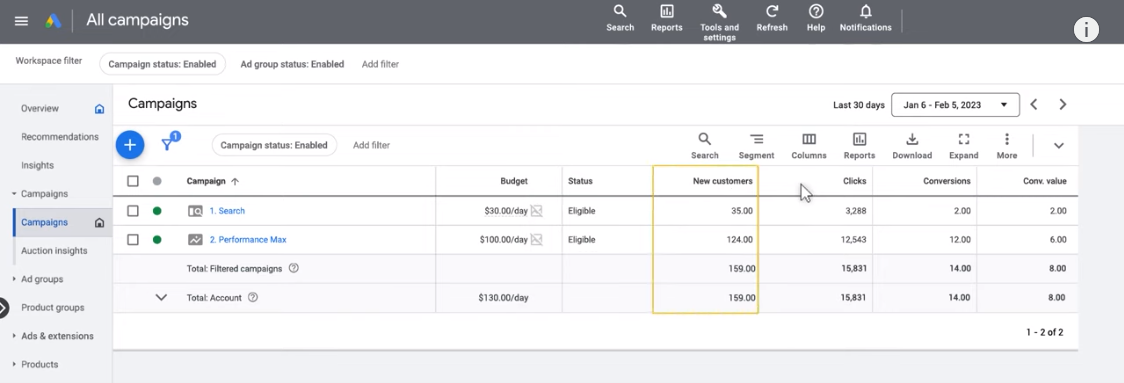The image size is (1124, 383).
Task: Click green status dot of 1. Search
Action: [x=157, y=211]
